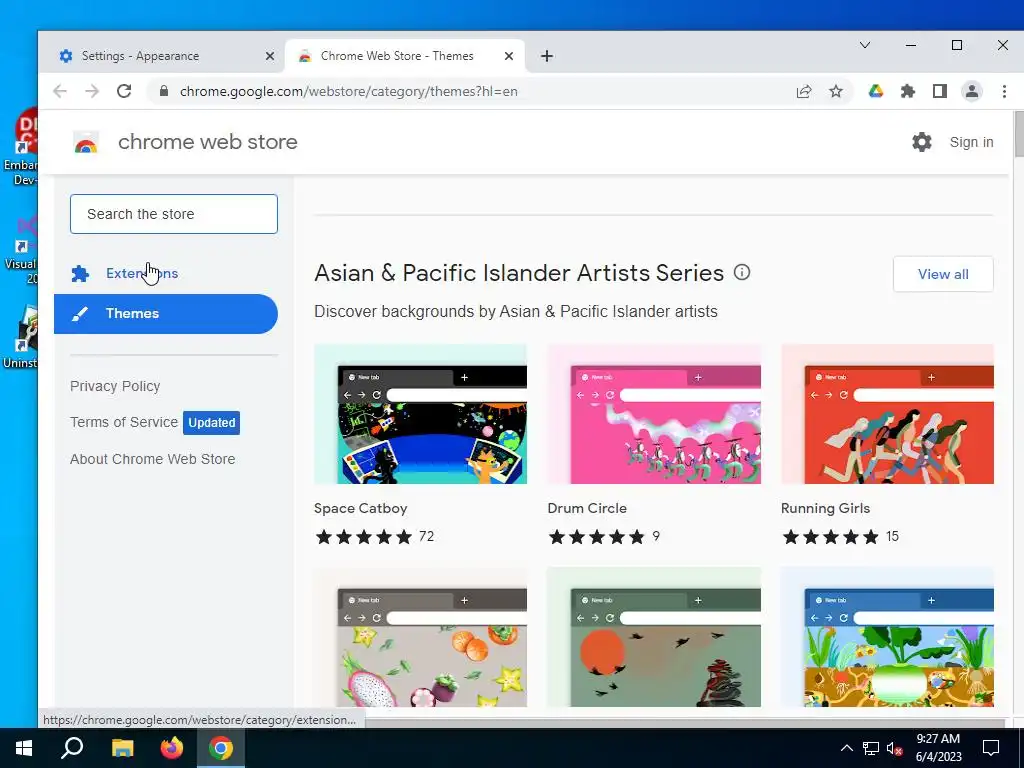Screen dimensions: 1024x768
Task: Select Chrome Web Store - Themes tab
Action: click(404, 56)
